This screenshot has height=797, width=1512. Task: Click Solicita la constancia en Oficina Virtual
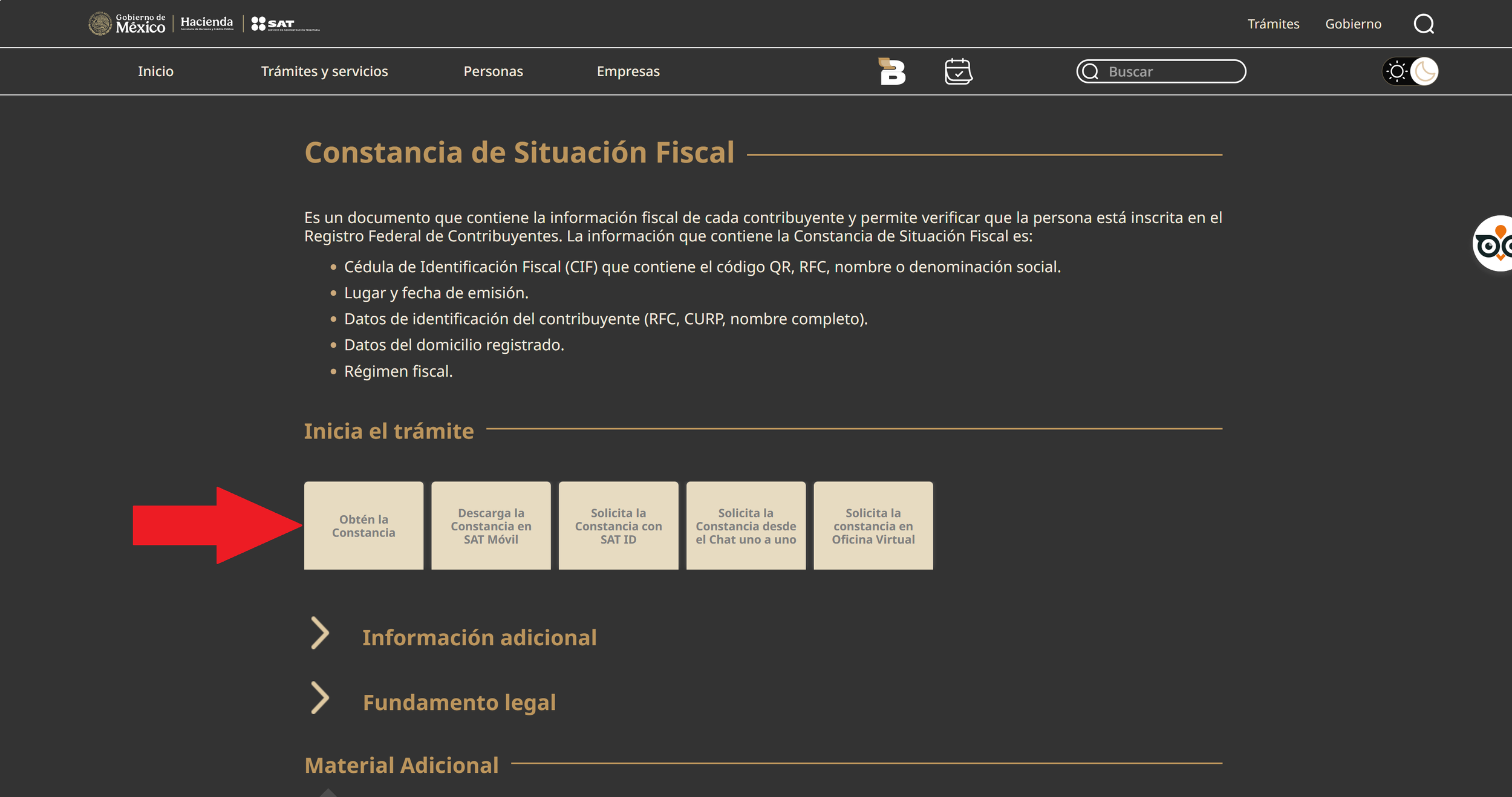click(873, 525)
